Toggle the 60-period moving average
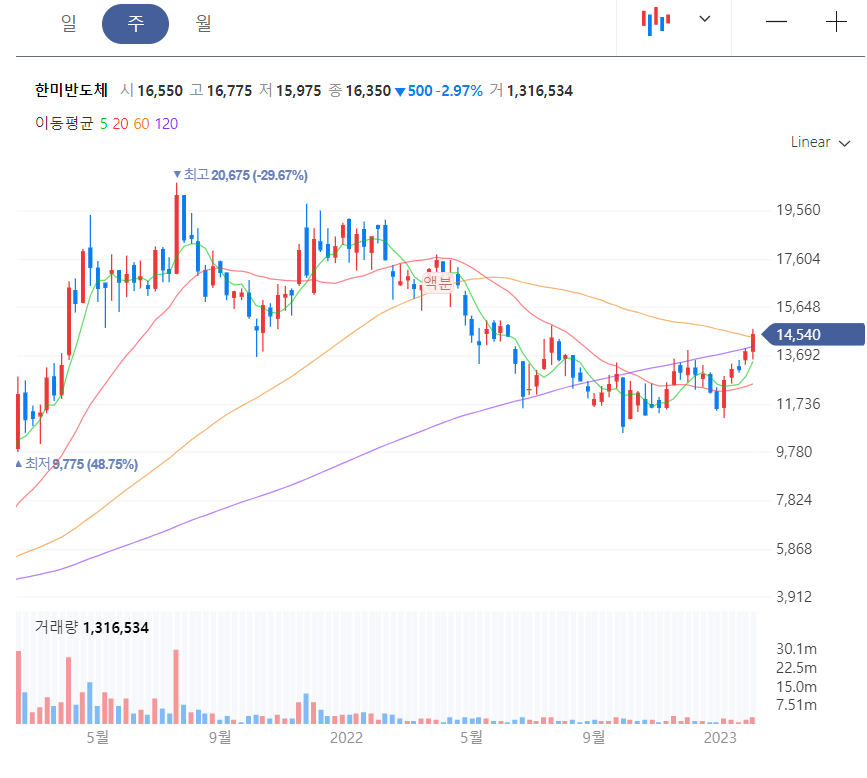This screenshot has height=778, width=867. 142,124
